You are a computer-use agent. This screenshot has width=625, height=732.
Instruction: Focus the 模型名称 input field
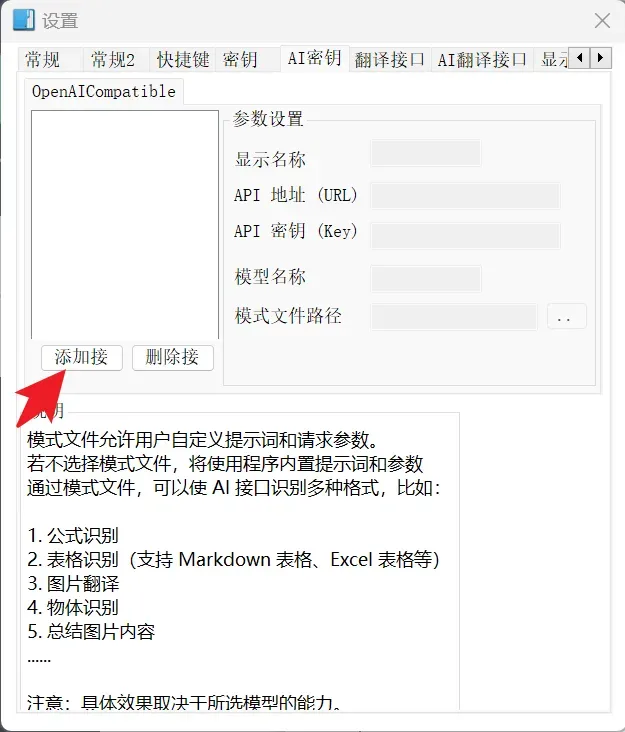(426, 279)
